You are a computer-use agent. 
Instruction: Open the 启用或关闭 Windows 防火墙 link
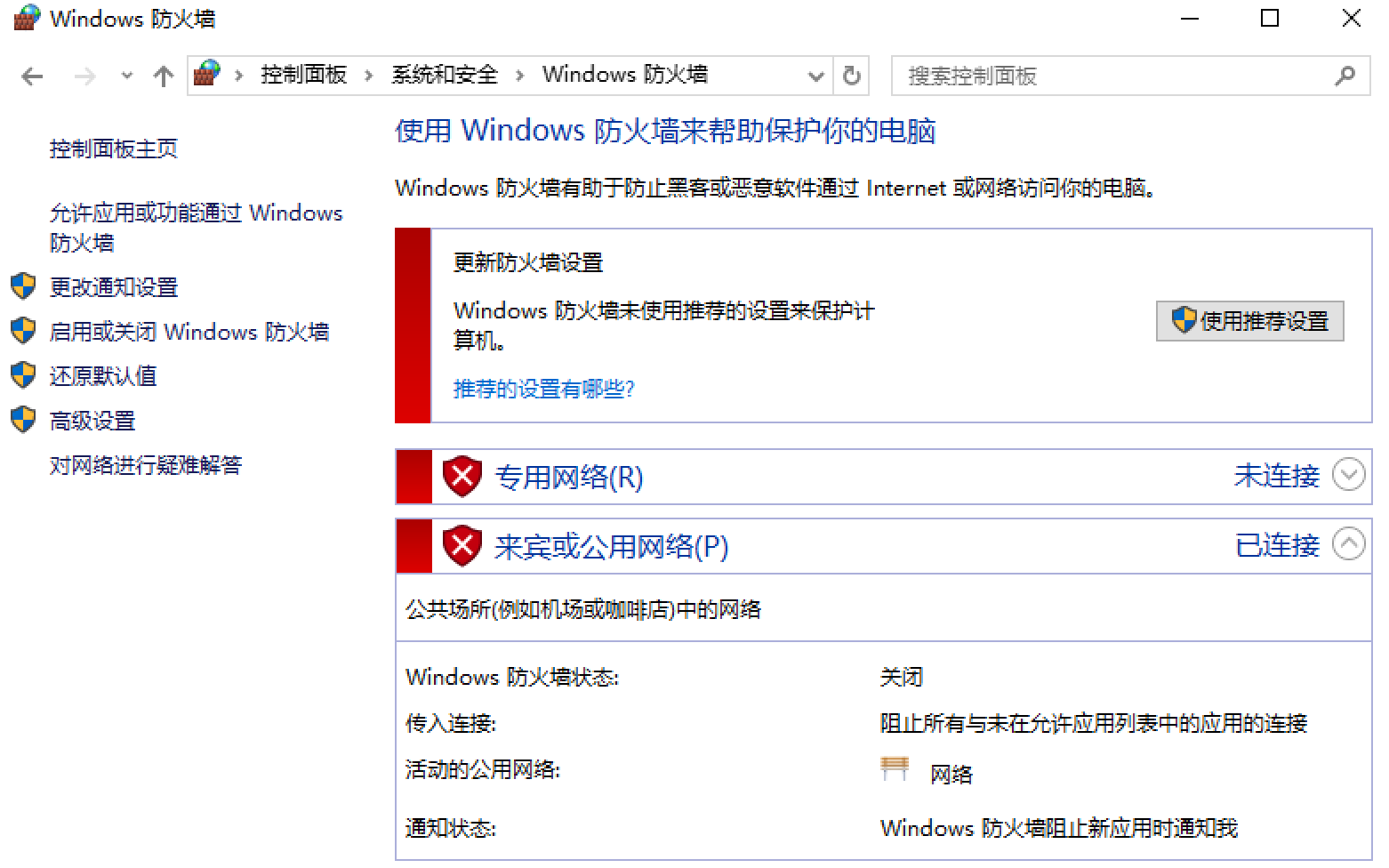tap(189, 332)
